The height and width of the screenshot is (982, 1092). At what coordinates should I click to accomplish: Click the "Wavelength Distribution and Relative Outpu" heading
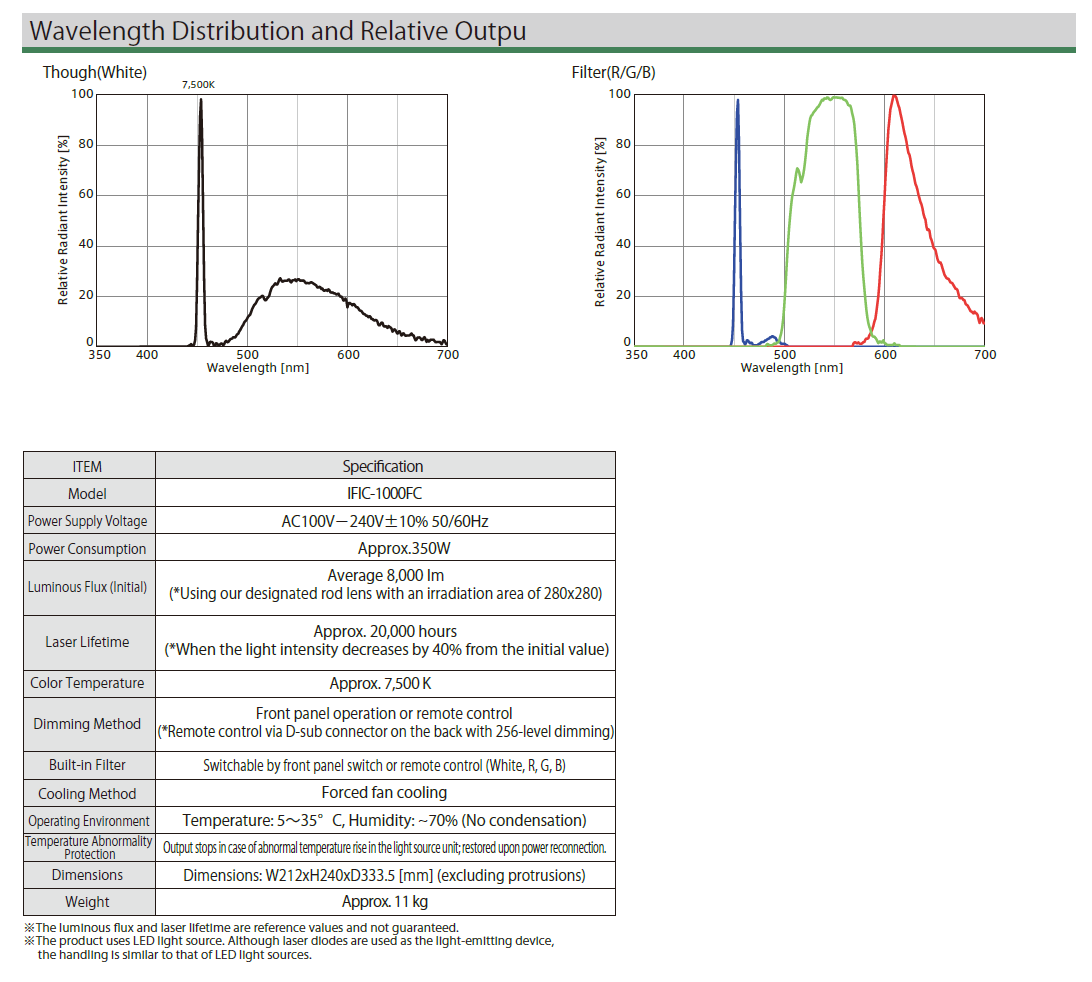pos(278,31)
